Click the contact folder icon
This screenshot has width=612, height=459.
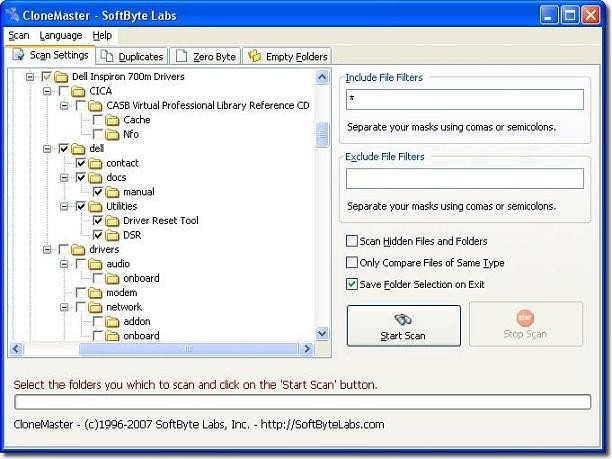pos(95,163)
